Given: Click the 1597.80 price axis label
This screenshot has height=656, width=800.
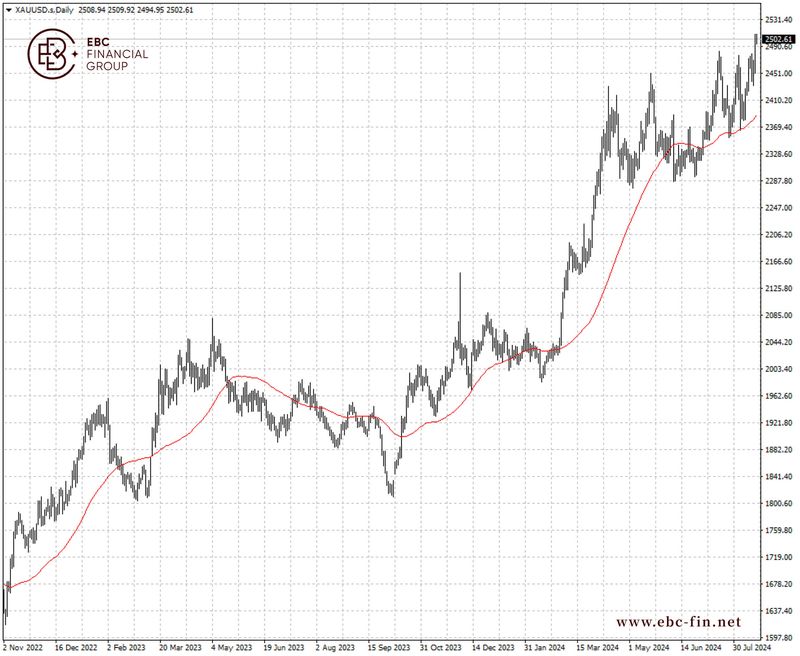Looking at the screenshot, I should pyautogui.click(x=779, y=637).
